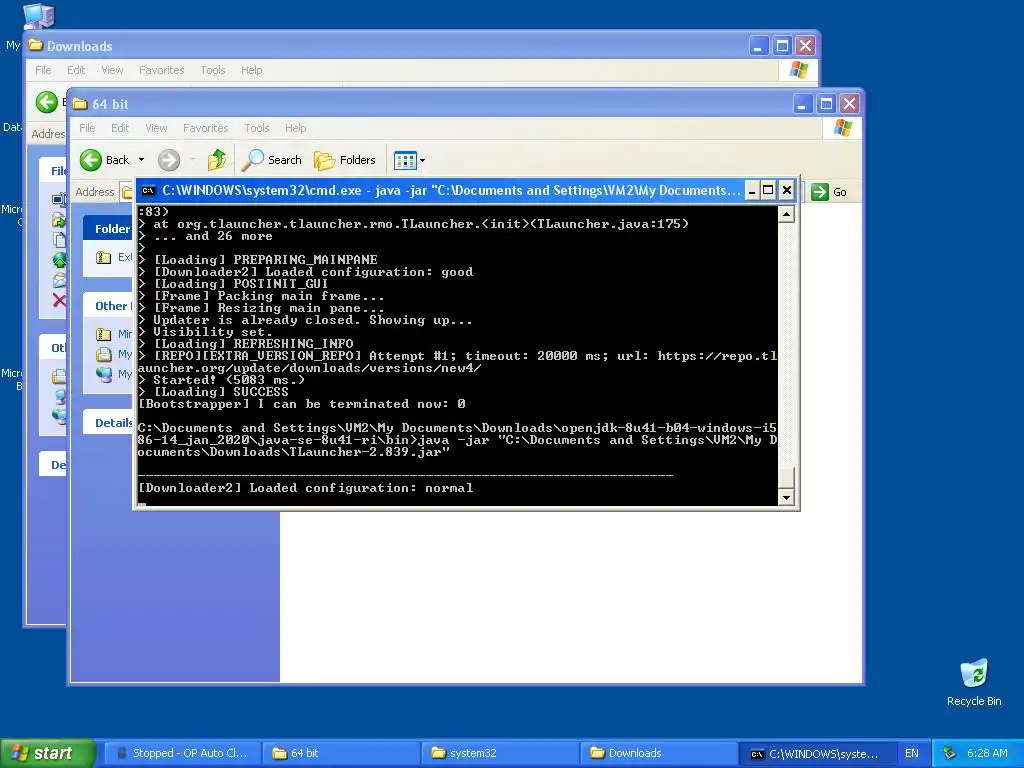1024x768 pixels.
Task: Open Tools menu in 64 bit window
Action: [257, 128]
